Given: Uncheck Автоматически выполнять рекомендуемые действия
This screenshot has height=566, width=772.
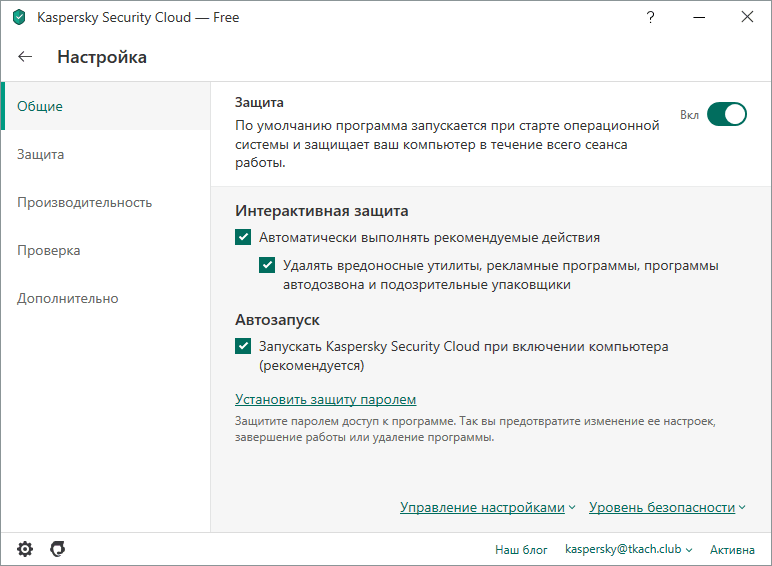Looking at the screenshot, I should (243, 238).
